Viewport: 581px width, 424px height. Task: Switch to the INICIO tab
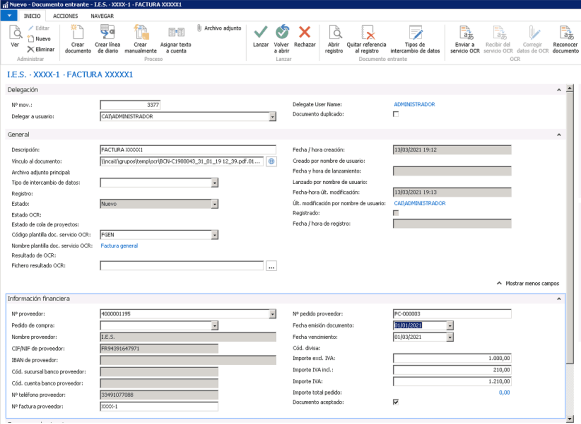(32, 16)
